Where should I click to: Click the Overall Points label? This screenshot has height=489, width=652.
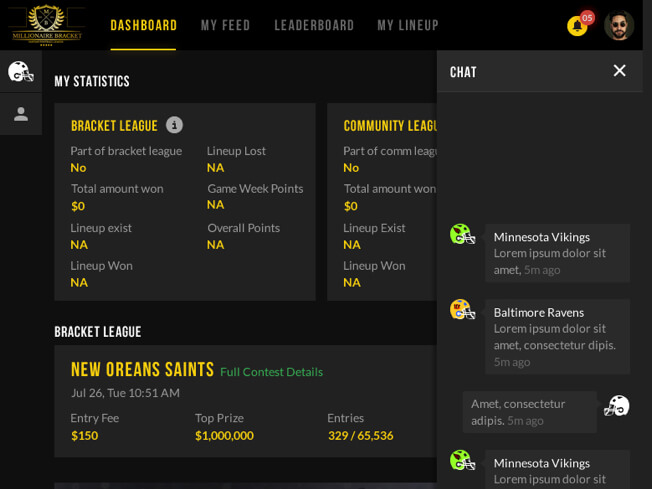tap(243, 228)
